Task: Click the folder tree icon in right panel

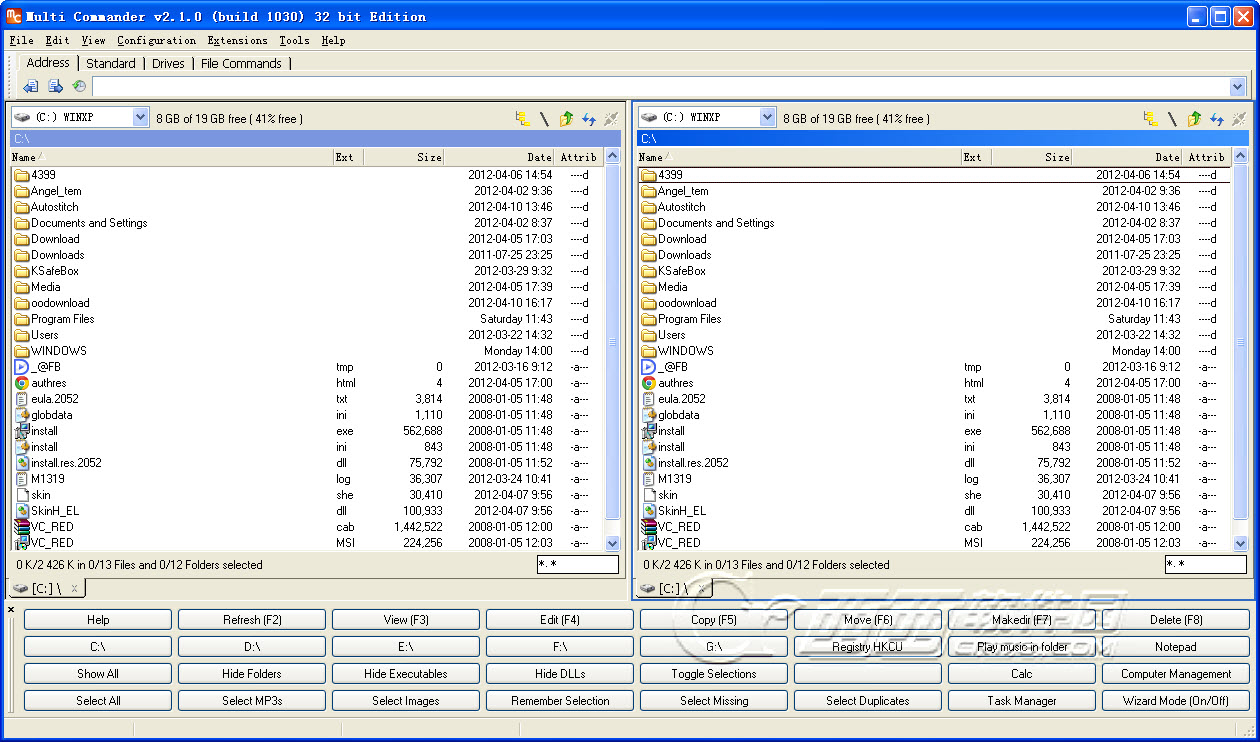Action: pyautogui.click(x=1151, y=118)
